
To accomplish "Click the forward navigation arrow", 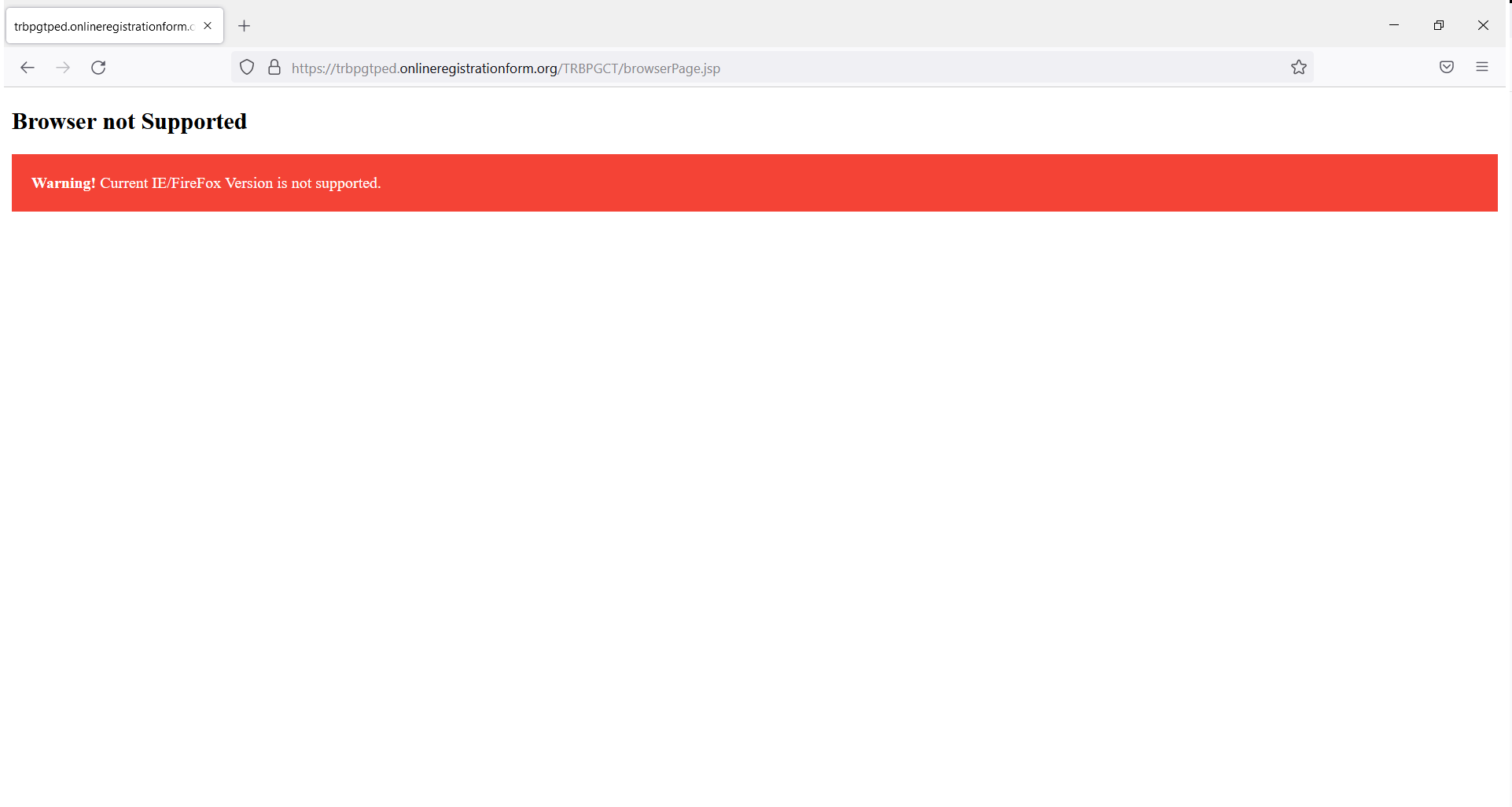I will pyautogui.click(x=62, y=68).
